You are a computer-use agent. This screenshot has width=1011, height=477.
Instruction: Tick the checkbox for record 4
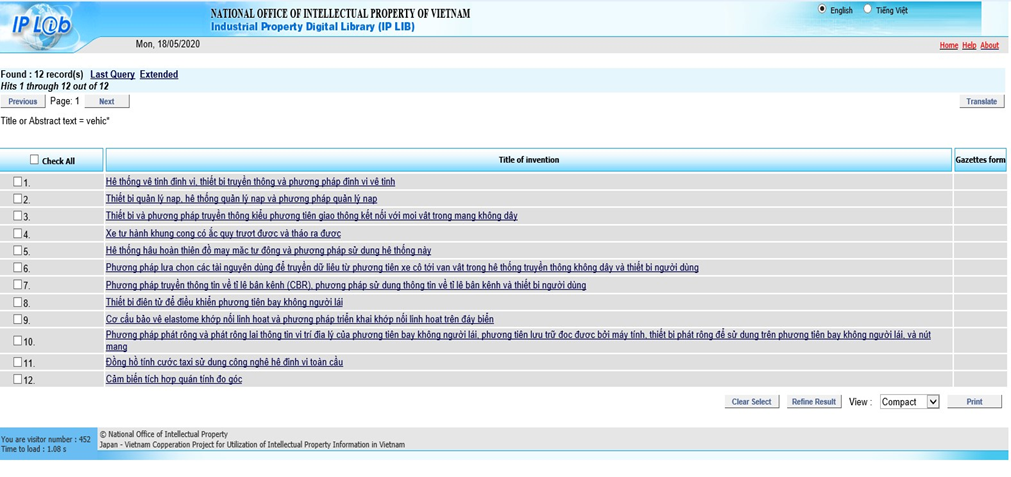pyautogui.click(x=17, y=233)
